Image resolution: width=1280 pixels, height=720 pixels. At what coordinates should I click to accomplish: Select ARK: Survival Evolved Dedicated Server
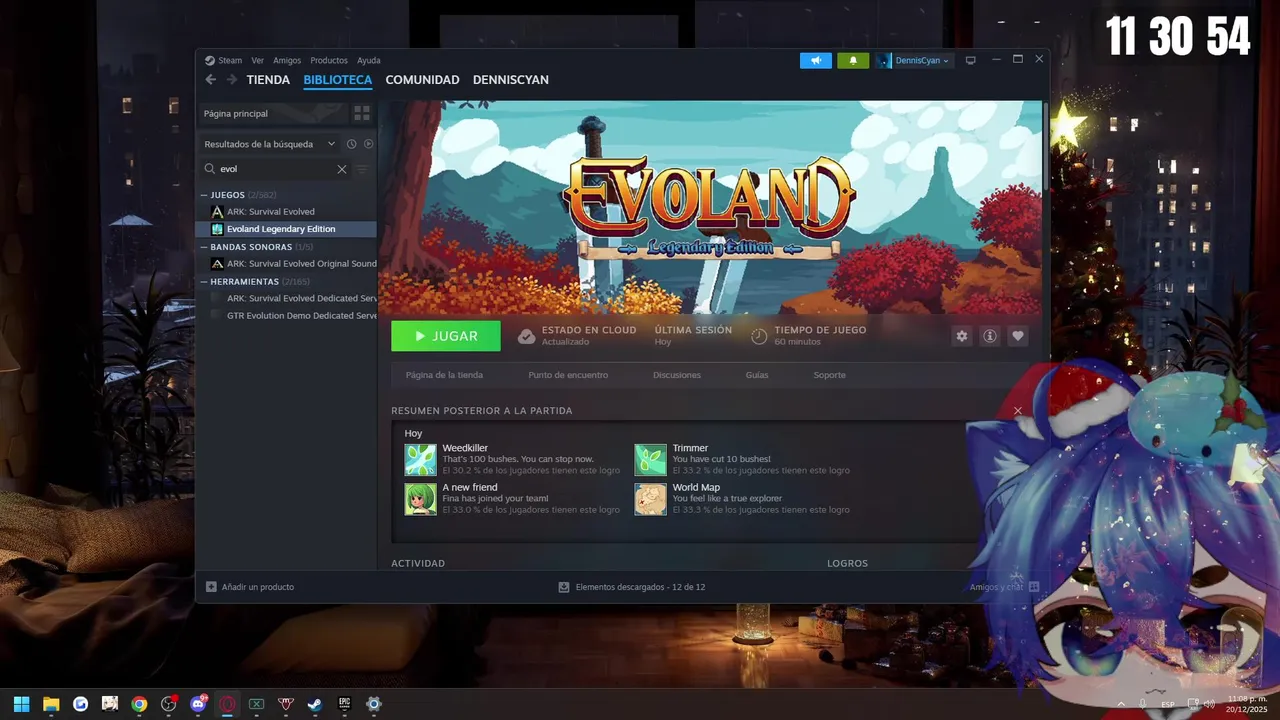(x=286, y=298)
